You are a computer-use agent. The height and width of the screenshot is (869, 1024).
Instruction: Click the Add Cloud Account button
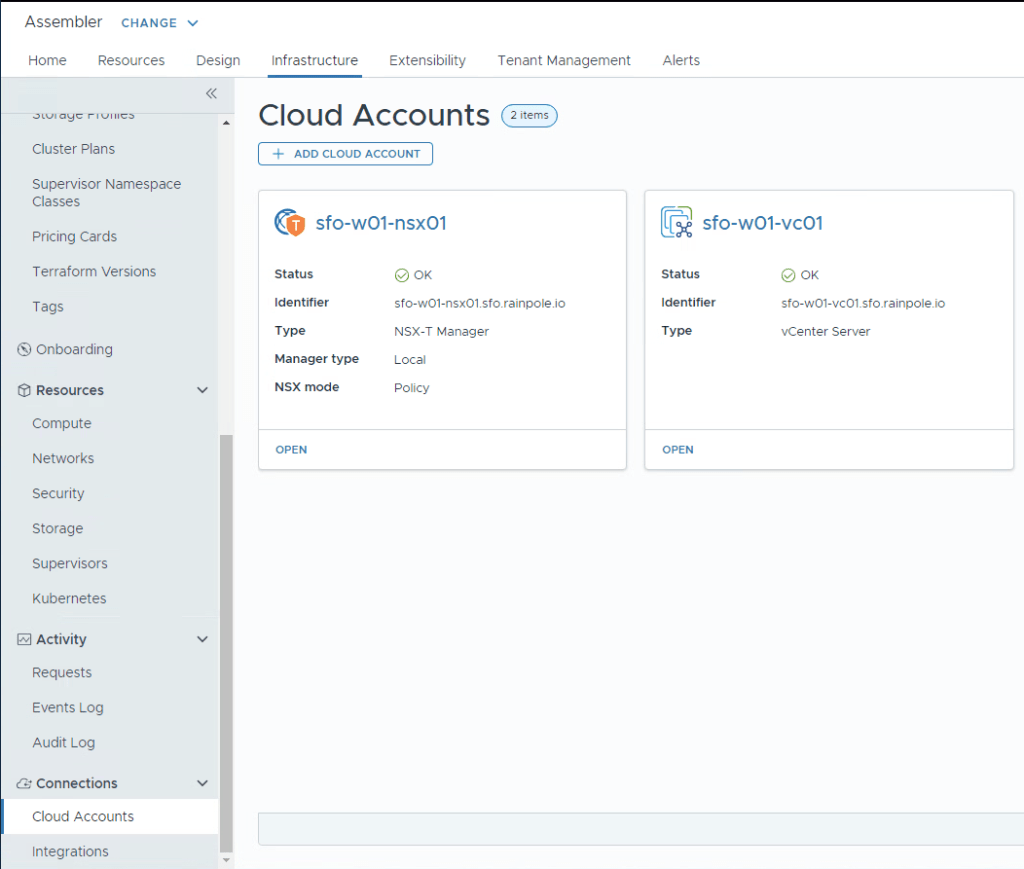point(345,154)
